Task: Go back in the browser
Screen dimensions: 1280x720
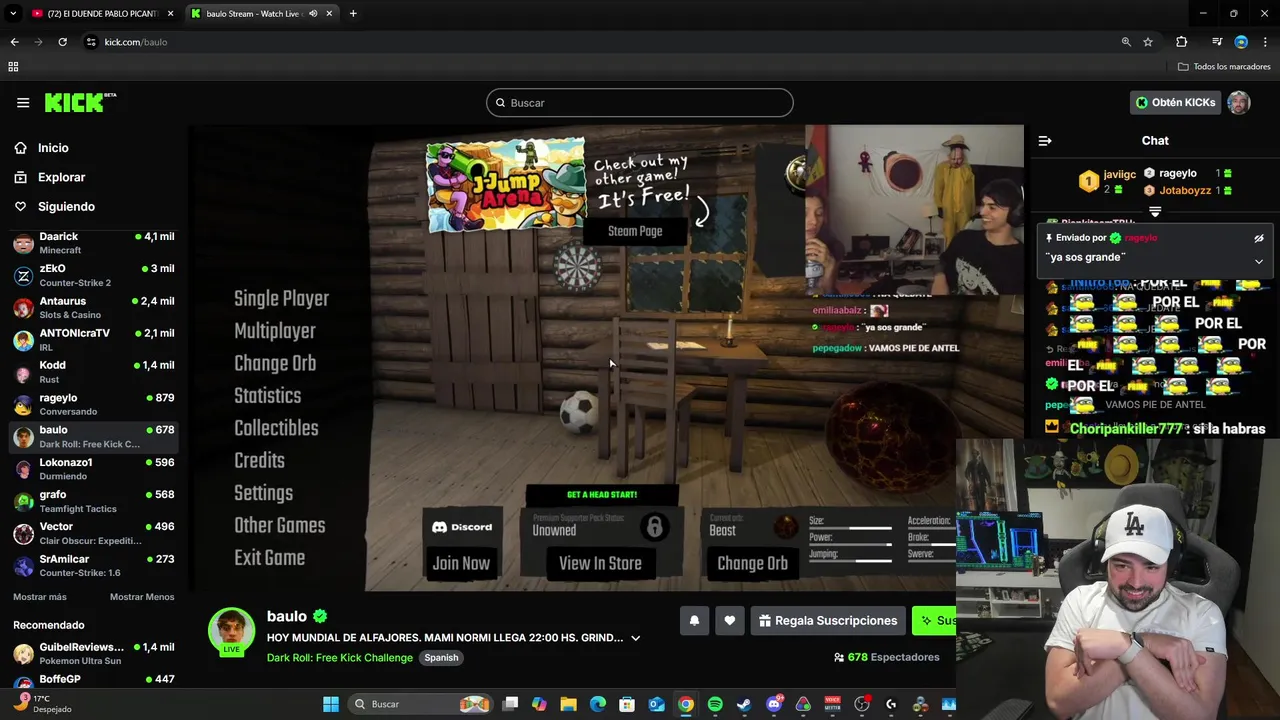Action: (x=14, y=42)
